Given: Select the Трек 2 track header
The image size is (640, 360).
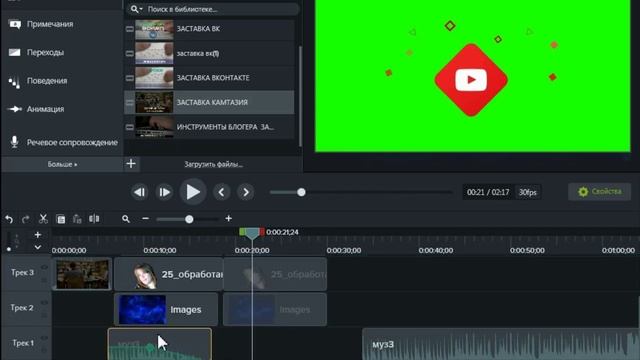Looking at the screenshot, I should (x=27, y=308).
